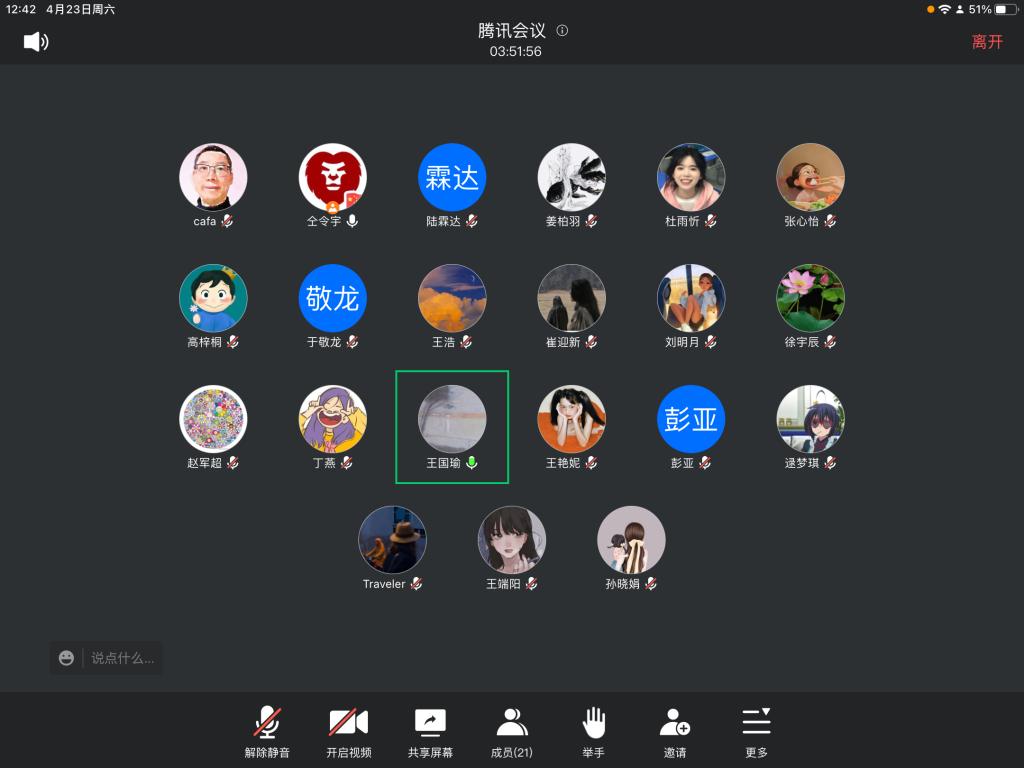
Task: Turn on camera with 开启视频
Action: point(349,732)
